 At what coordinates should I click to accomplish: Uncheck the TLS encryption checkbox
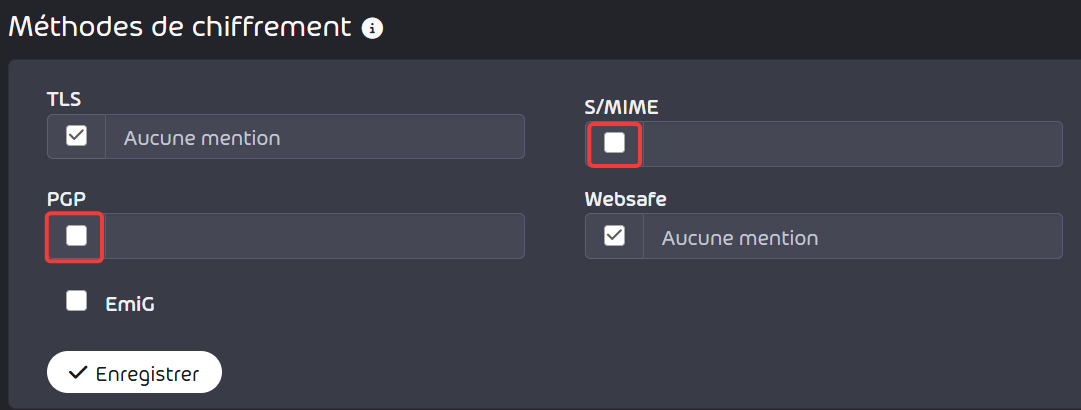[x=76, y=136]
